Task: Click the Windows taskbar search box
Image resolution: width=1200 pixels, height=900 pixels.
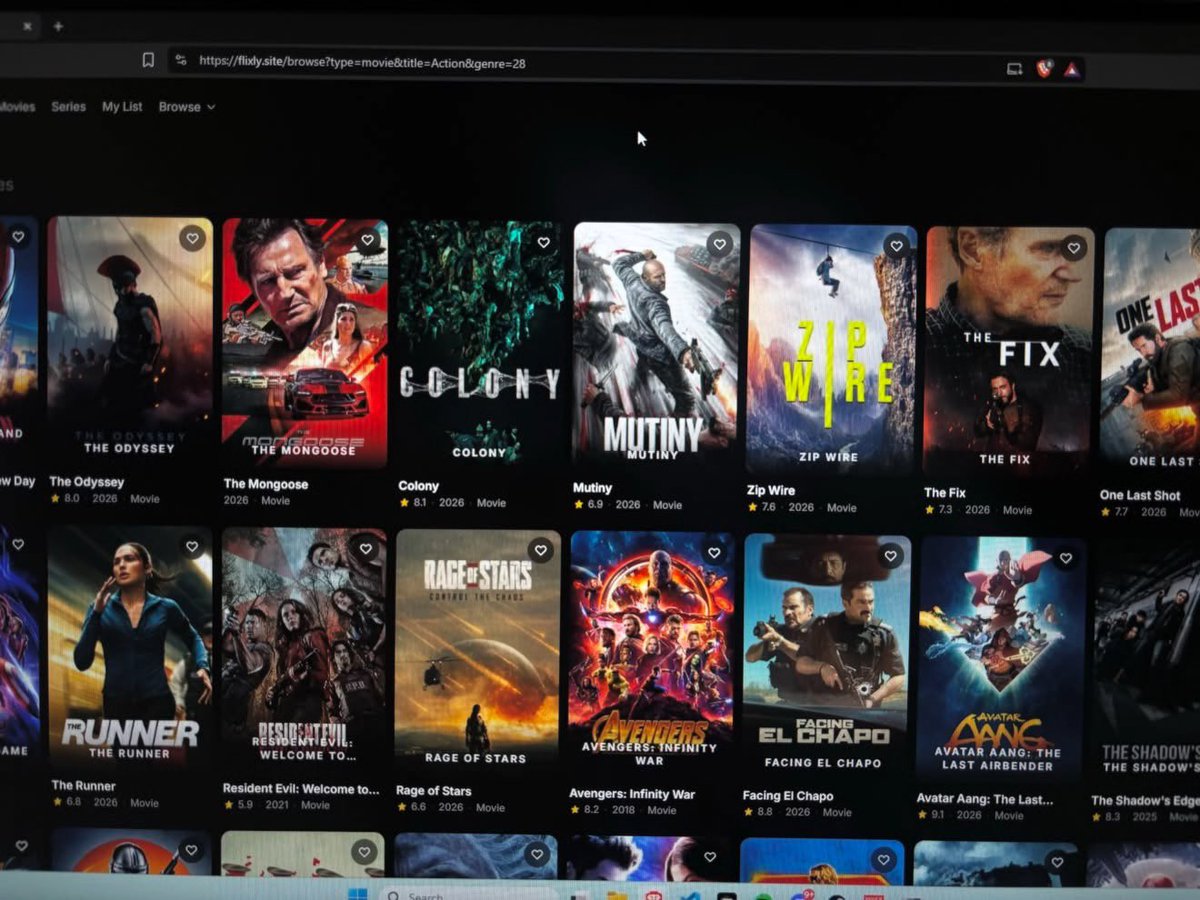Action: (x=468, y=894)
